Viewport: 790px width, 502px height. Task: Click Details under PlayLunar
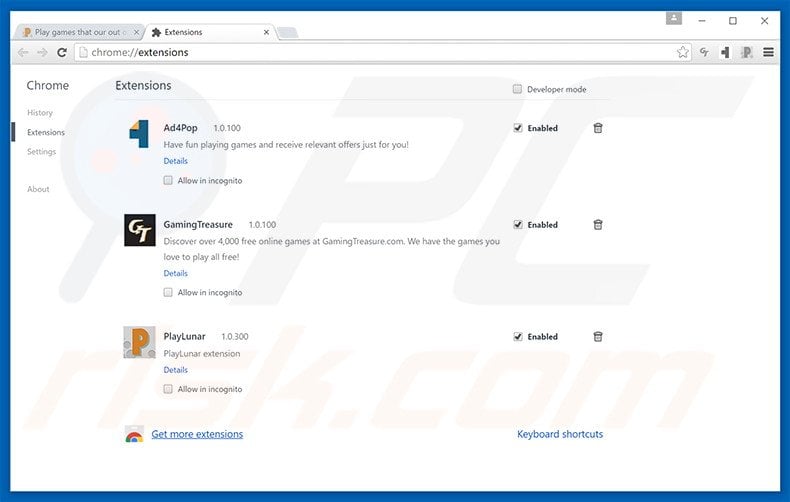click(175, 370)
